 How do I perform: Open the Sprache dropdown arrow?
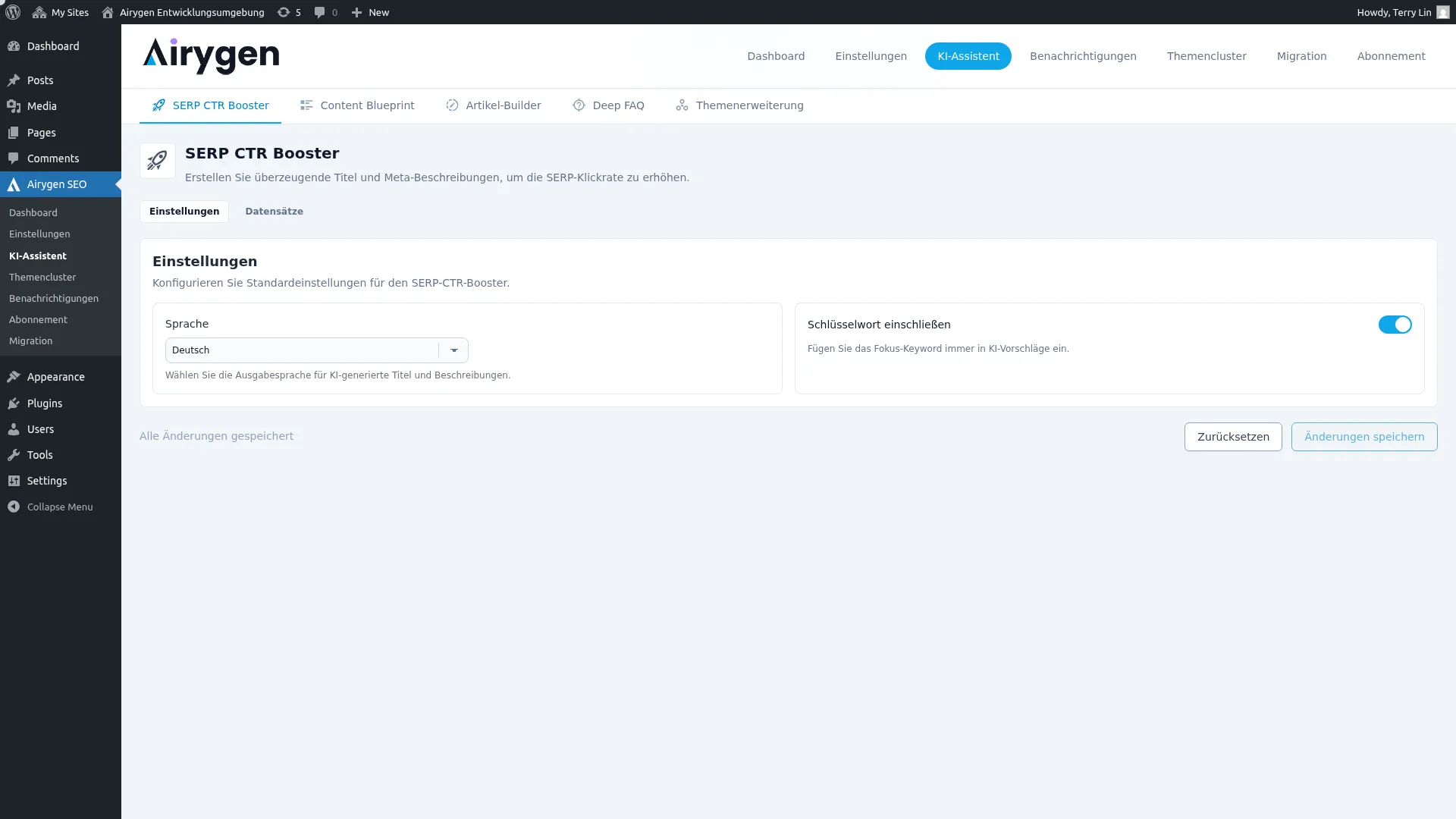point(453,350)
